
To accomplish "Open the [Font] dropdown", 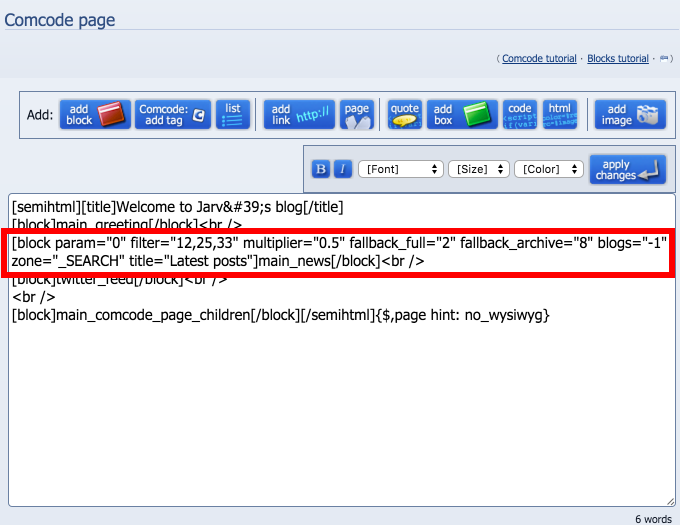I will click(401, 169).
